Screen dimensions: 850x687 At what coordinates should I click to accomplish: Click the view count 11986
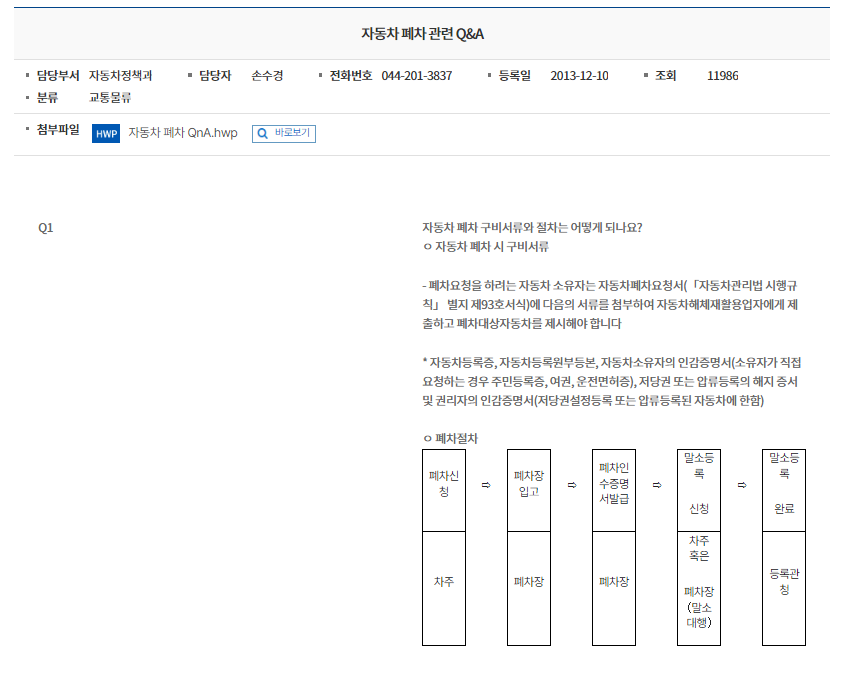(x=722, y=74)
